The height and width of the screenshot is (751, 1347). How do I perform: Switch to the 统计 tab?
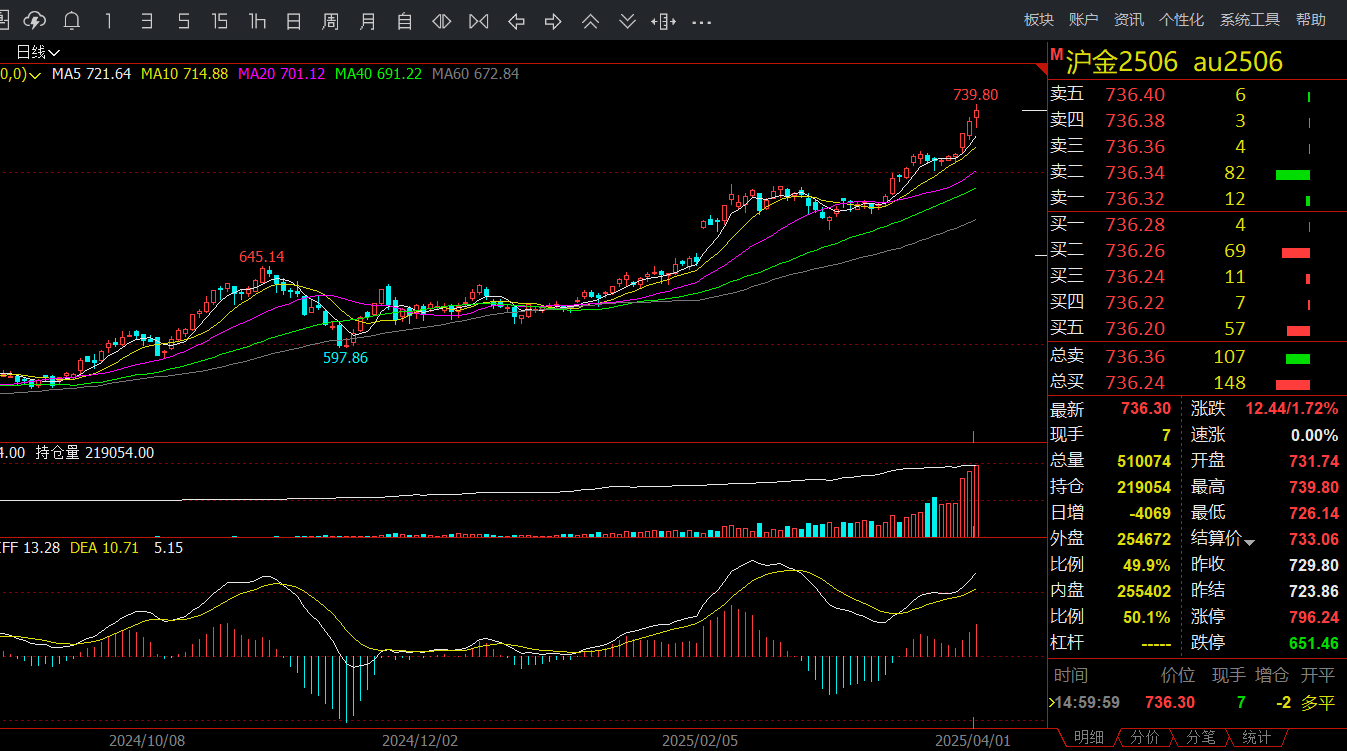(1257, 737)
